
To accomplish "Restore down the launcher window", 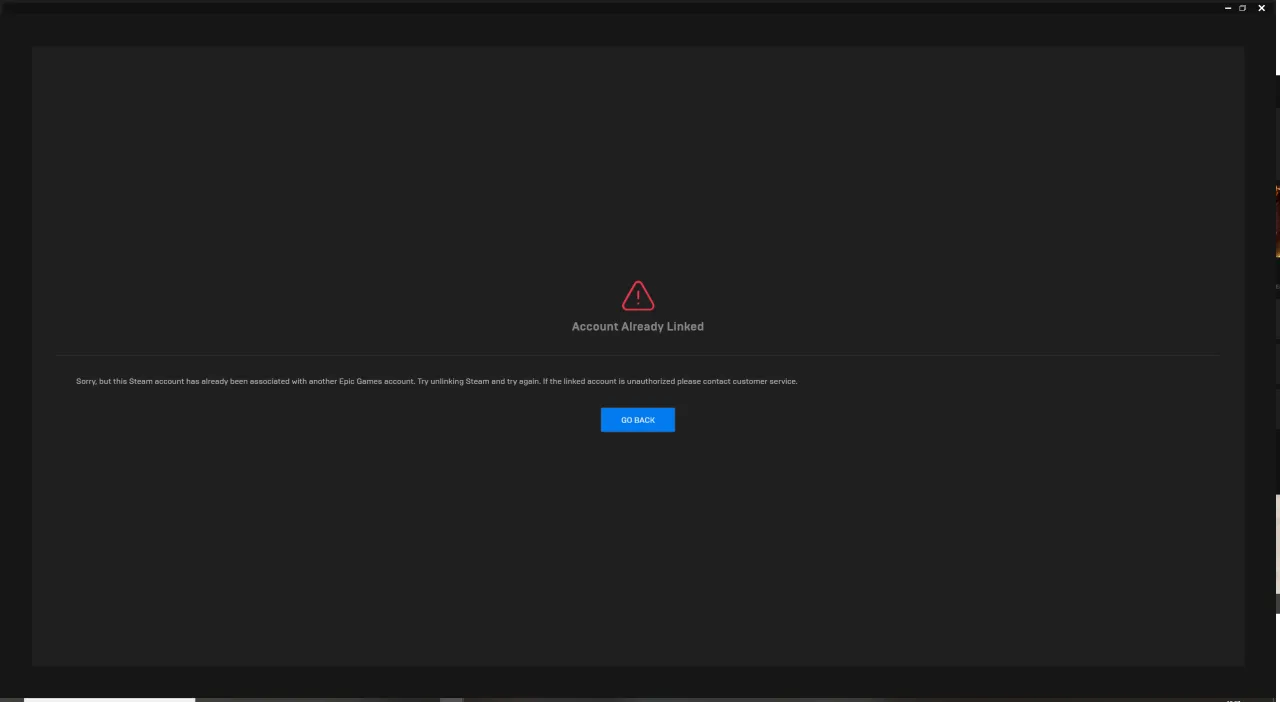I will tap(1243, 8).
